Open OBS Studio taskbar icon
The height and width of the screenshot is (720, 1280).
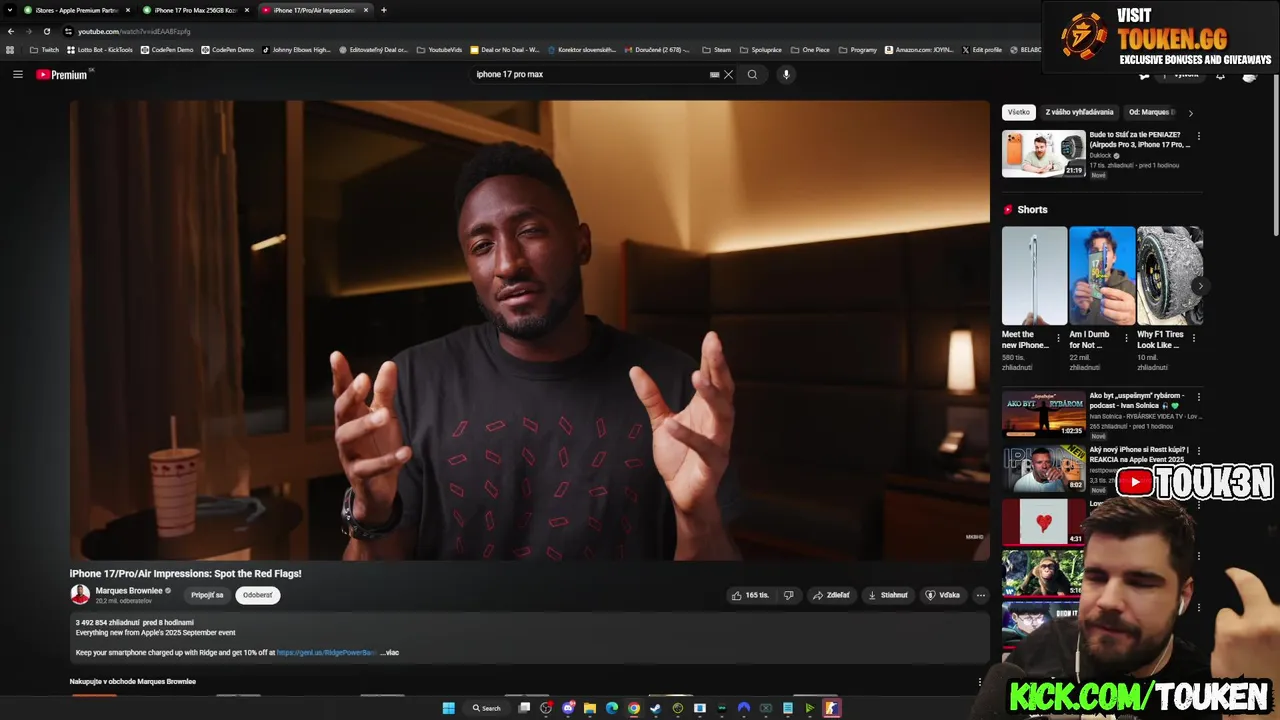(546, 708)
